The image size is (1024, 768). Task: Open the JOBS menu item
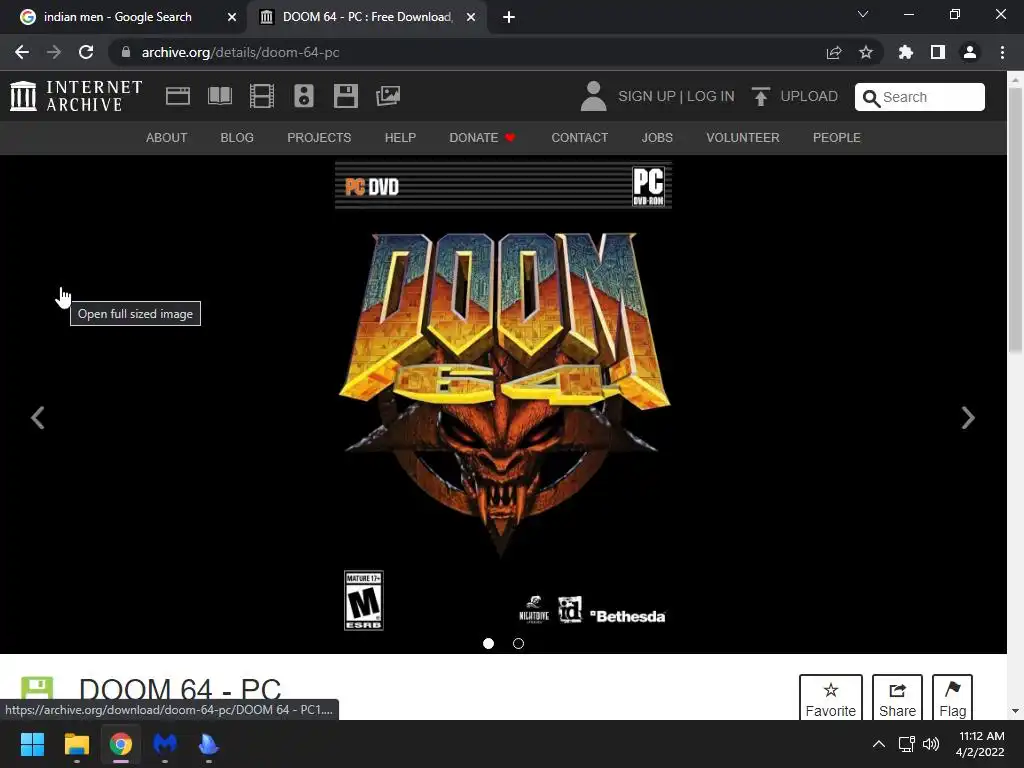(657, 138)
